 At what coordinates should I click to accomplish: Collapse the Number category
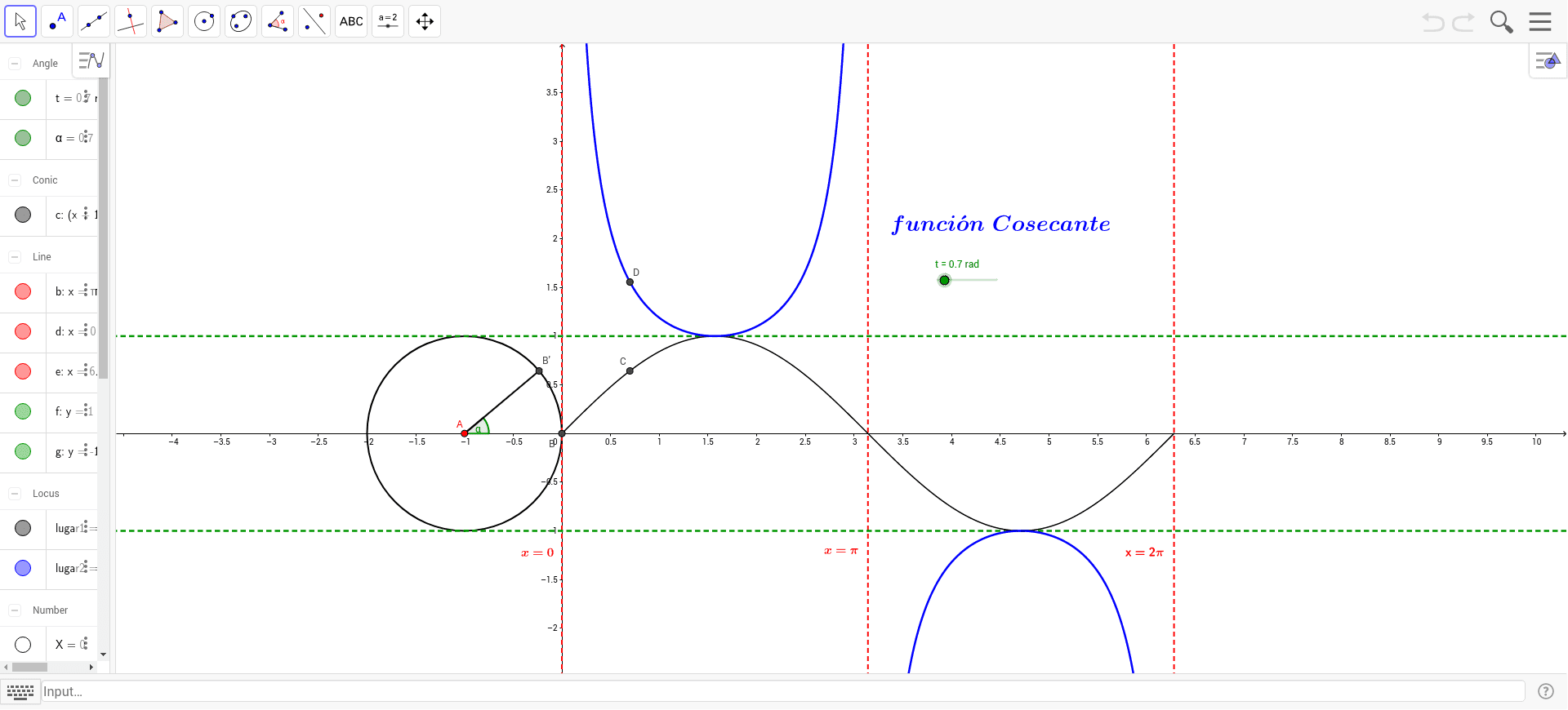[x=15, y=610]
